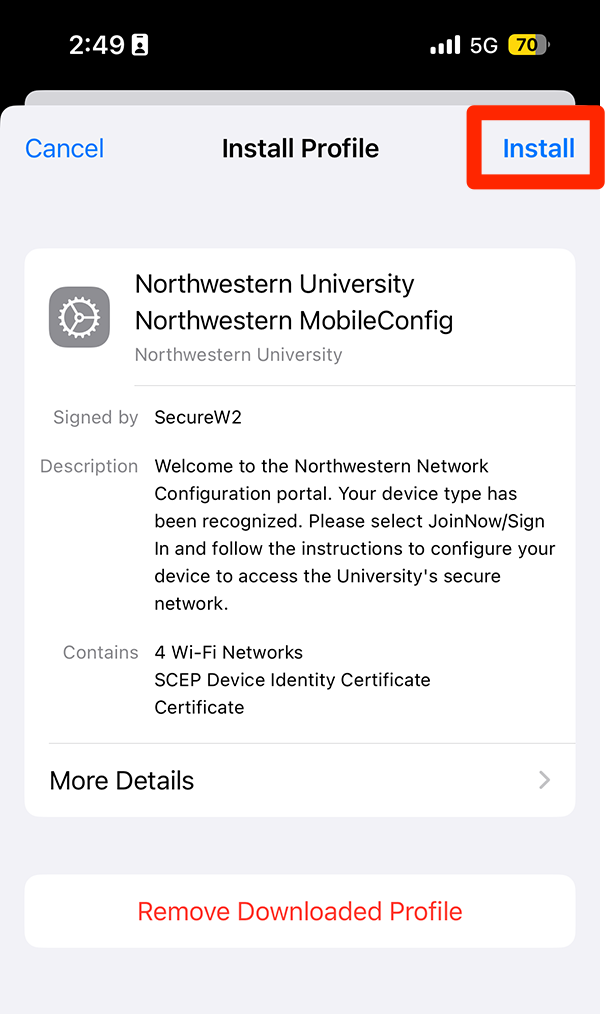Tap the SCEP Device Identity Certificate entry

(x=292, y=680)
